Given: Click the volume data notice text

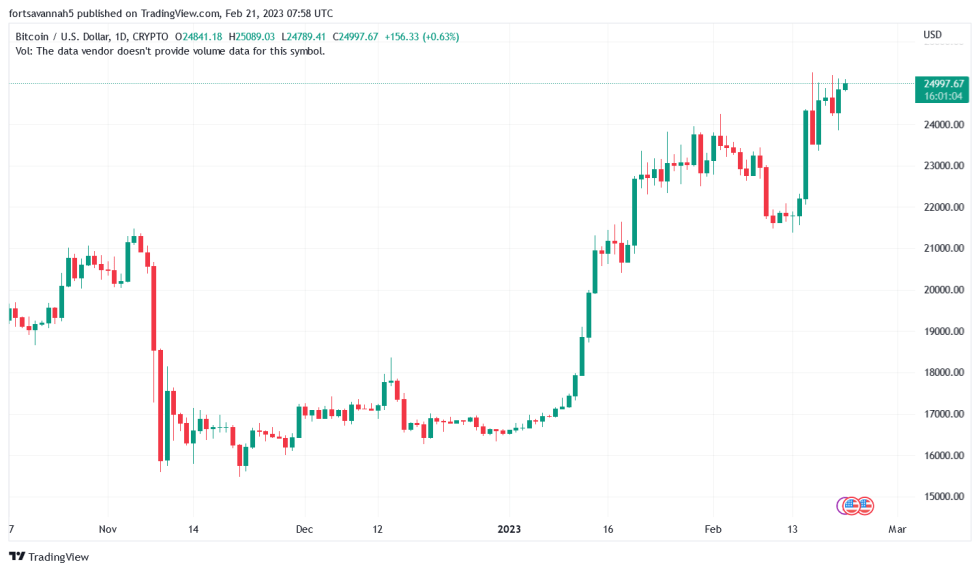Looking at the screenshot, I should coord(170,51).
